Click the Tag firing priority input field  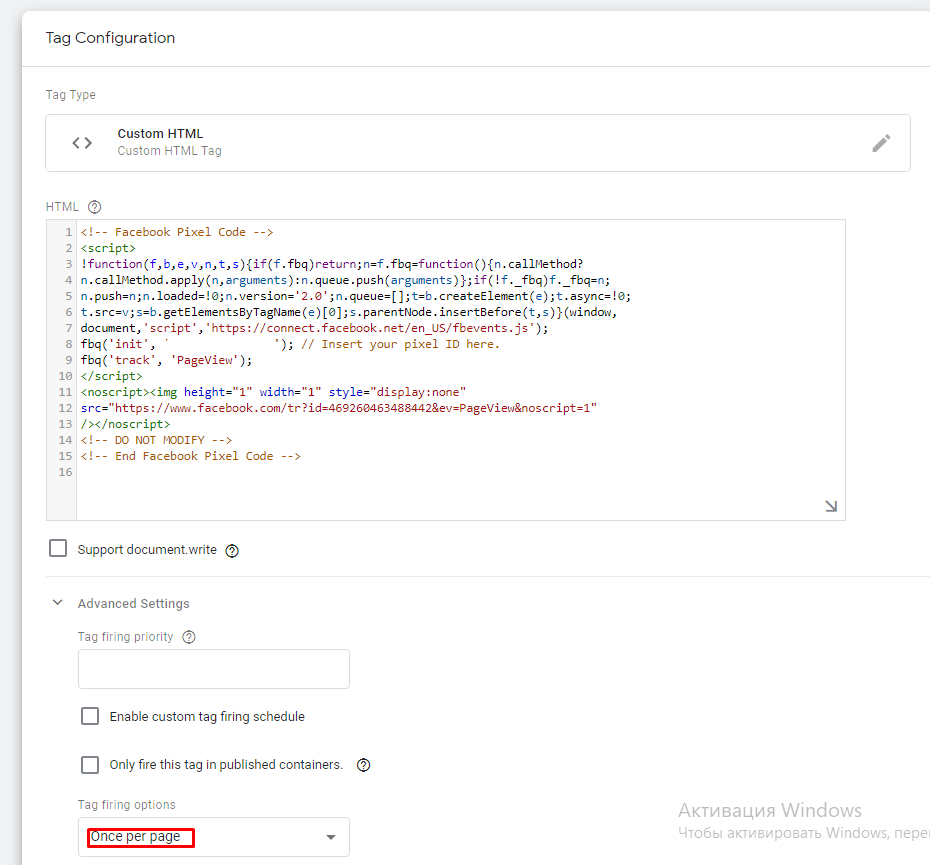(214, 669)
